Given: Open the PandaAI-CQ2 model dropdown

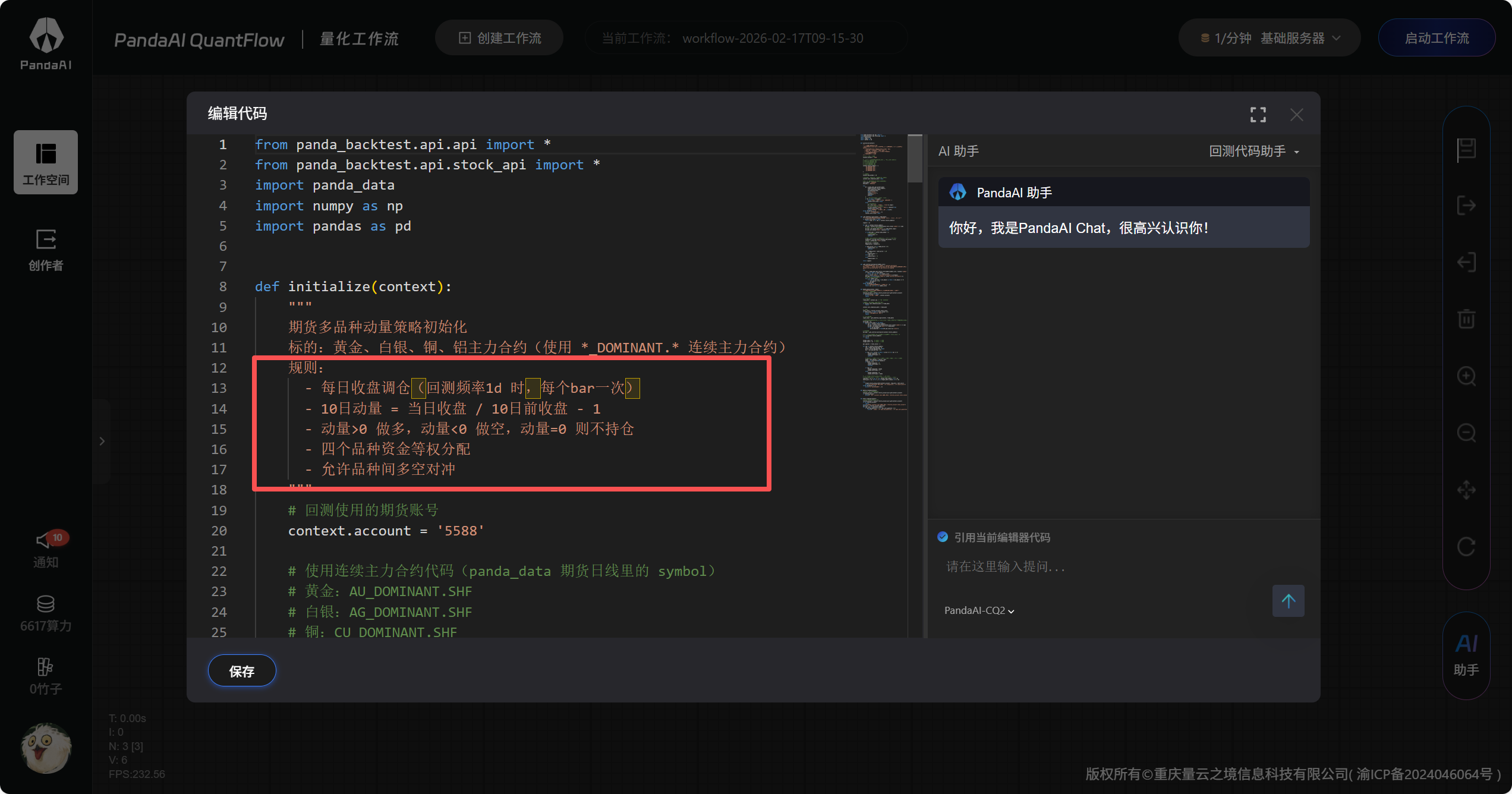Looking at the screenshot, I should (x=979, y=610).
